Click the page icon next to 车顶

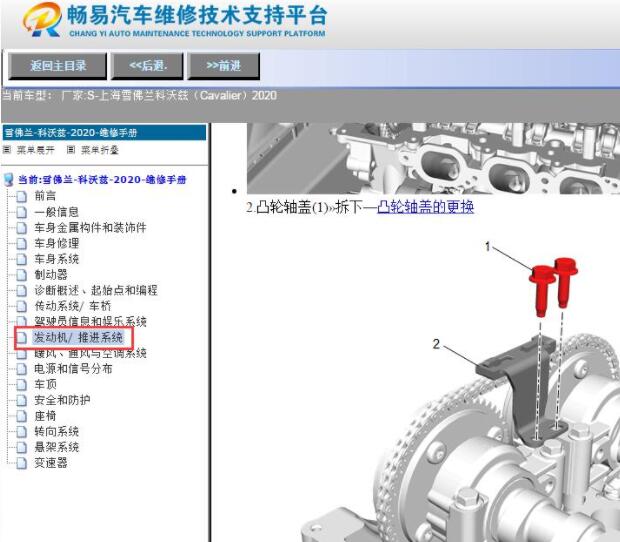pyautogui.click(x=21, y=385)
